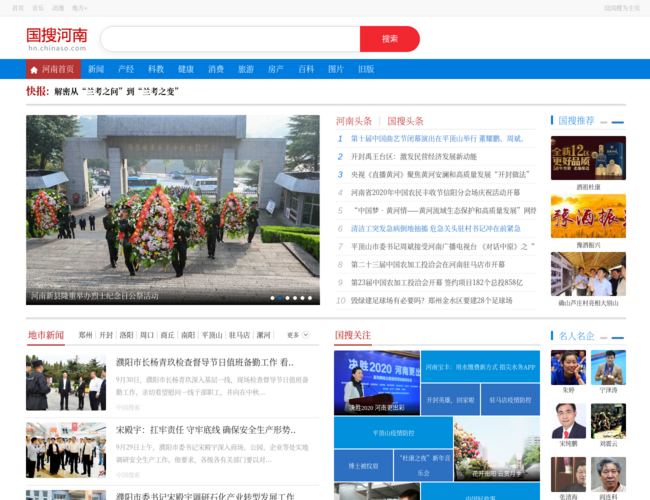The height and width of the screenshot is (500, 650).
Task: Open headline 8 about 第二十三届农加工投洽会
Action: 428,265
